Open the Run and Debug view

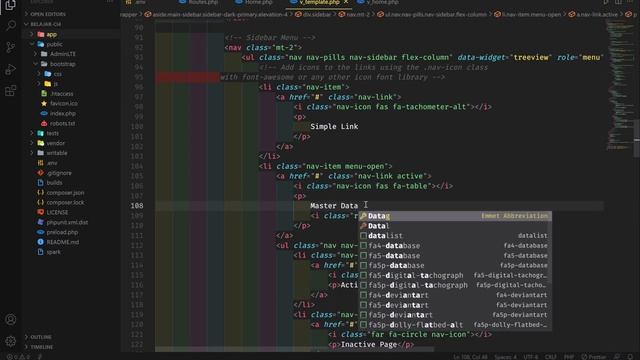tap(11, 69)
